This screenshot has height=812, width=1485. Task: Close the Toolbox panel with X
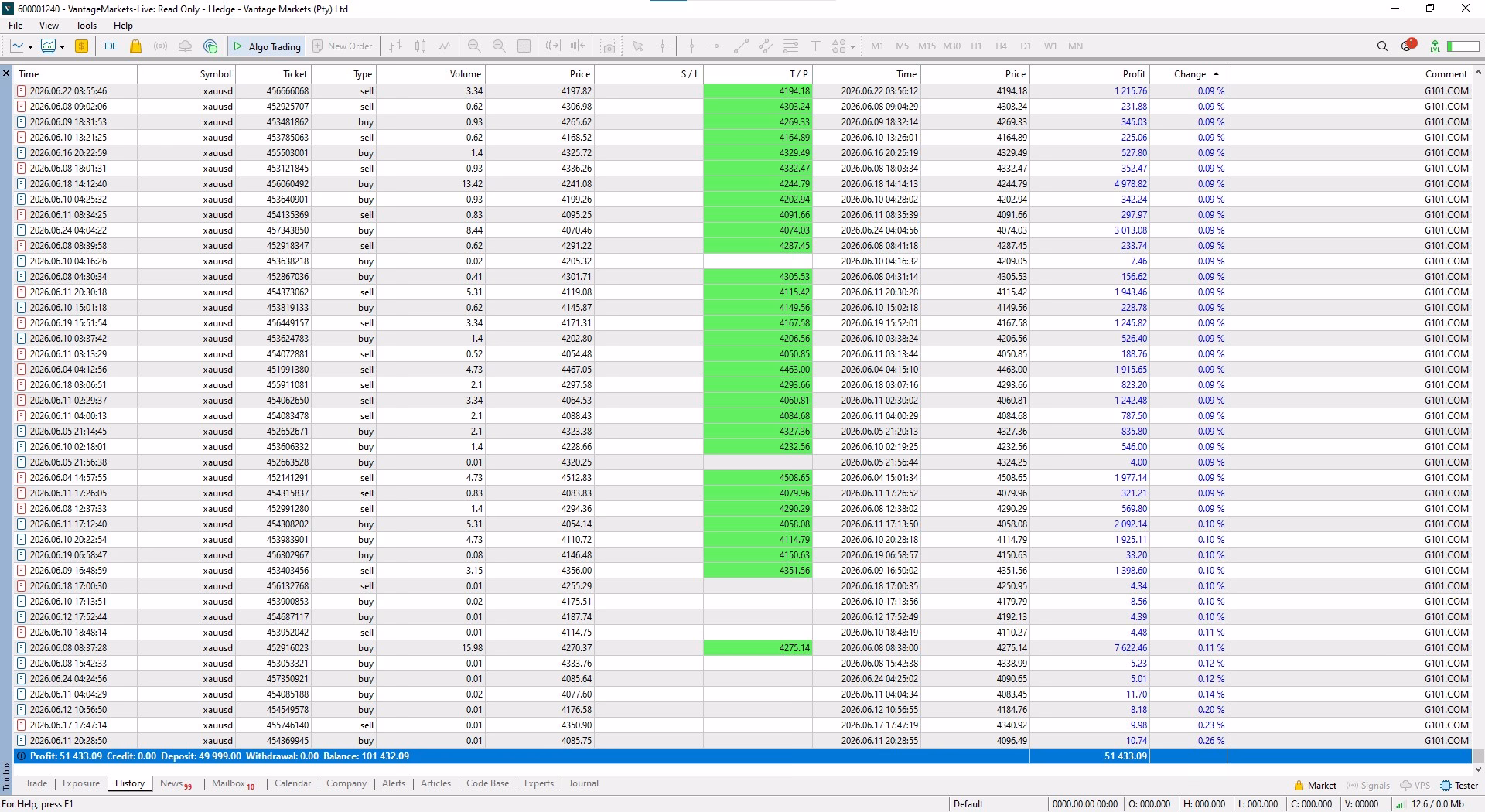point(6,74)
